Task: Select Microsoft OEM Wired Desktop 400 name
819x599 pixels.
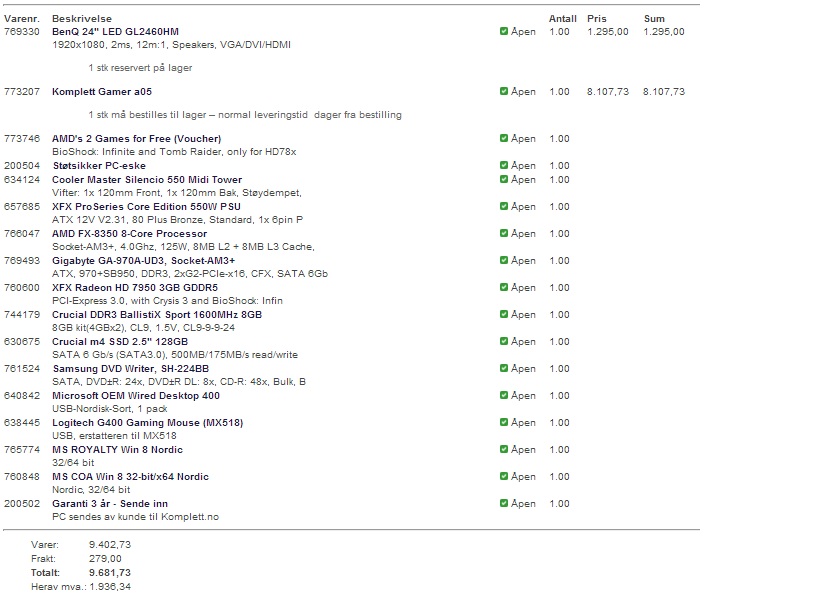Action: 136,395
